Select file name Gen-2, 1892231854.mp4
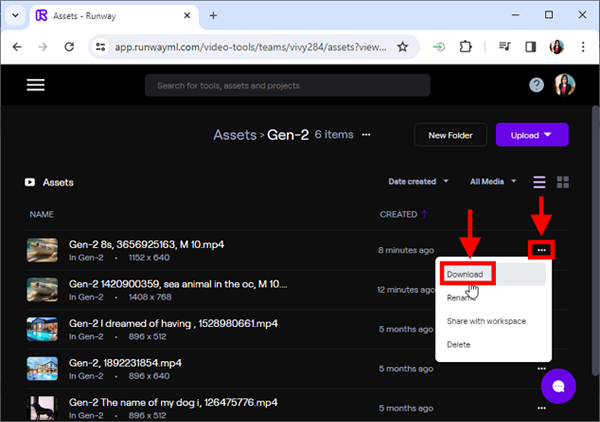The image size is (600, 422). (125, 363)
